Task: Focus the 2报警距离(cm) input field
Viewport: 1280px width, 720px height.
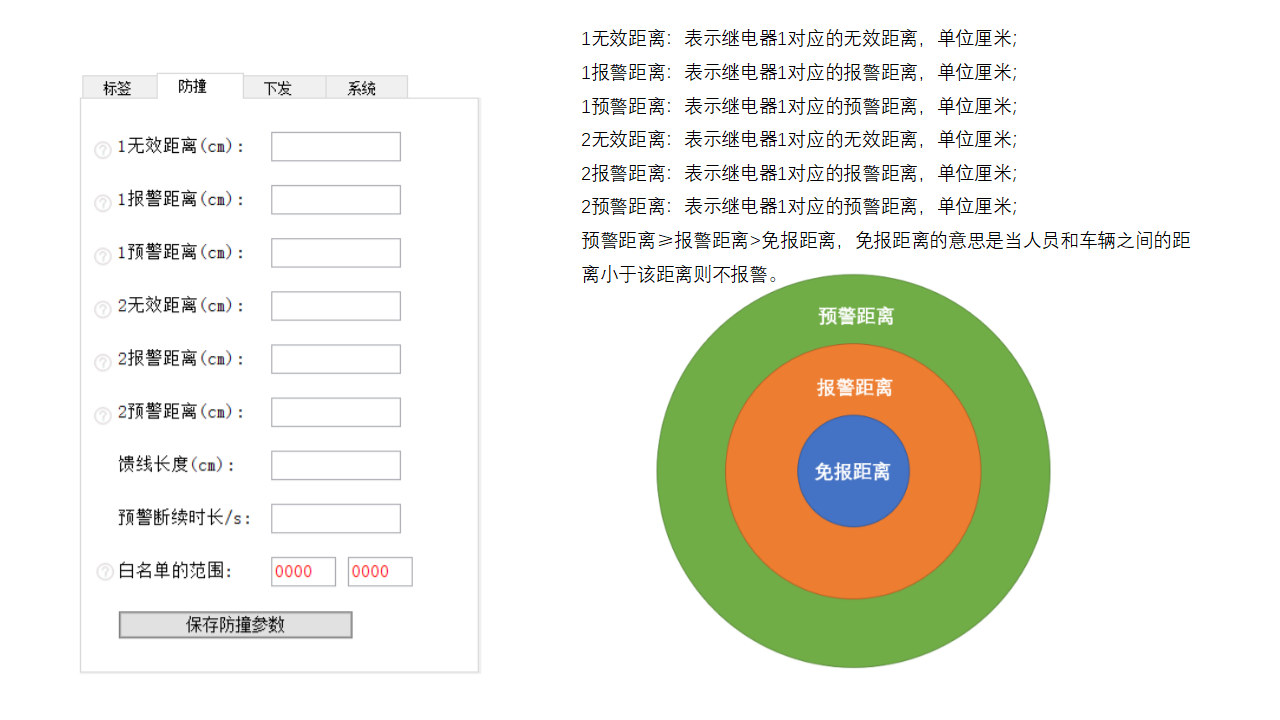Action: [x=336, y=359]
